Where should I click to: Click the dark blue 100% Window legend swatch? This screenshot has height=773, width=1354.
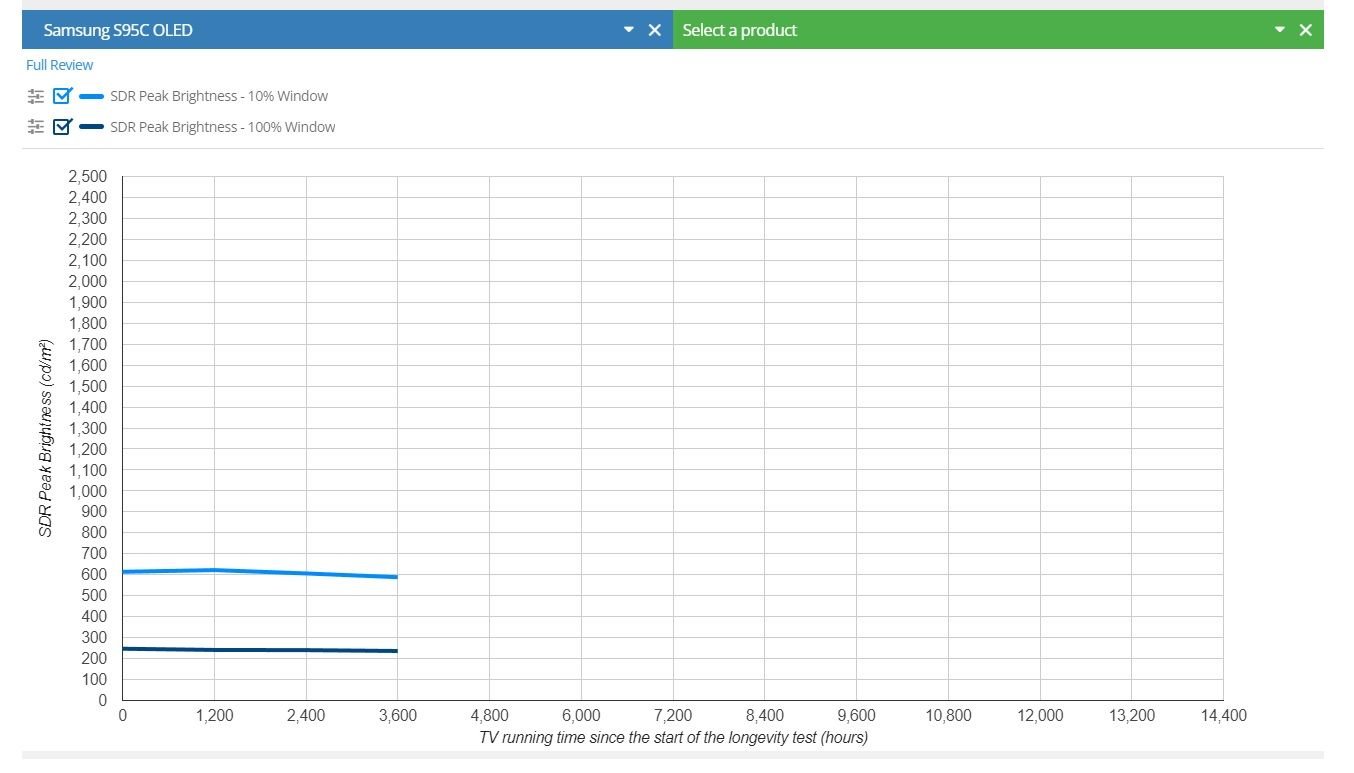91,127
